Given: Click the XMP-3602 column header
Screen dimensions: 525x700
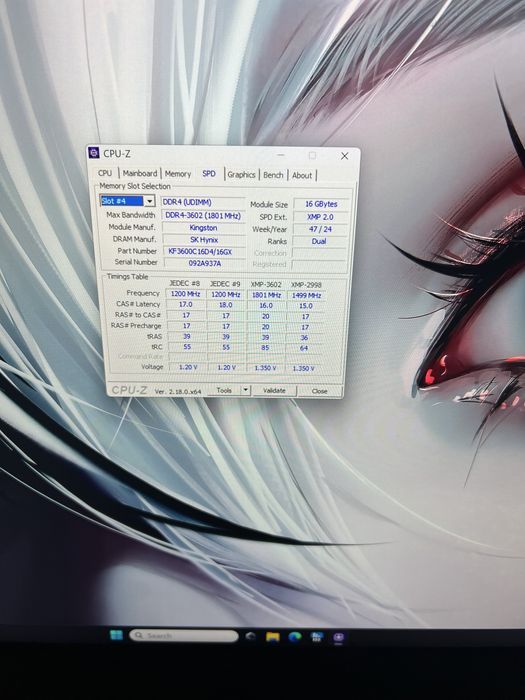Looking at the screenshot, I should (x=266, y=284).
